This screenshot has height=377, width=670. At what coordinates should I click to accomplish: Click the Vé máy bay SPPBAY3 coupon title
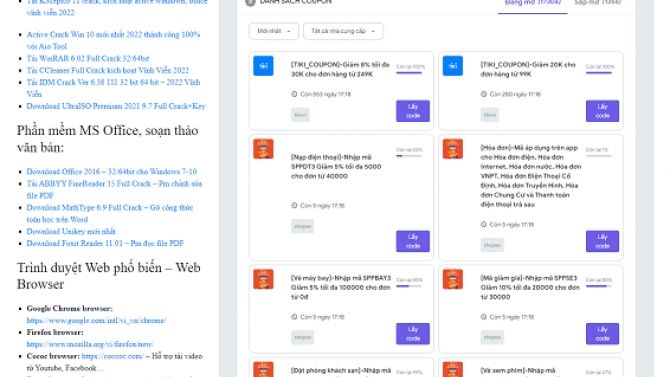click(341, 287)
